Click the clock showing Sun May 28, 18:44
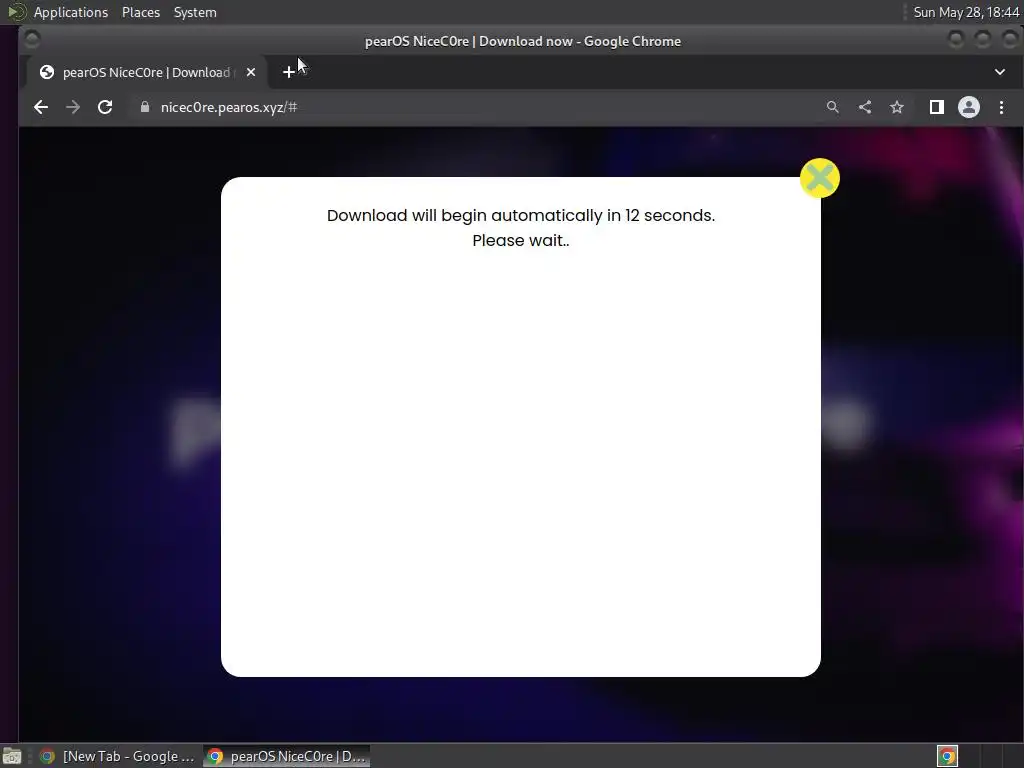Image resolution: width=1024 pixels, height=768 pixels. coord(966,12)
